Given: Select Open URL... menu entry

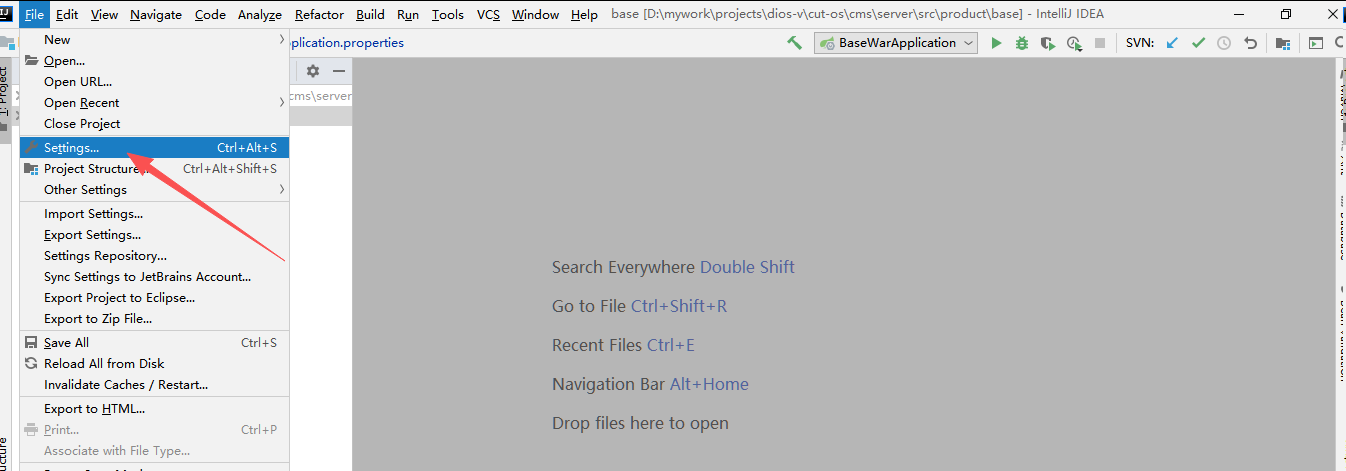Looking at the screenshot, I should tap(154, 82).
